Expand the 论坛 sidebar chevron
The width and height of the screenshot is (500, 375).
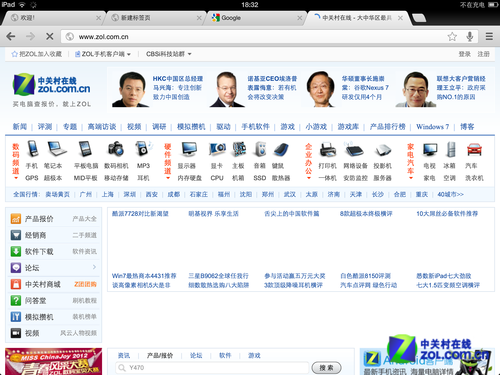pos(94,267)
